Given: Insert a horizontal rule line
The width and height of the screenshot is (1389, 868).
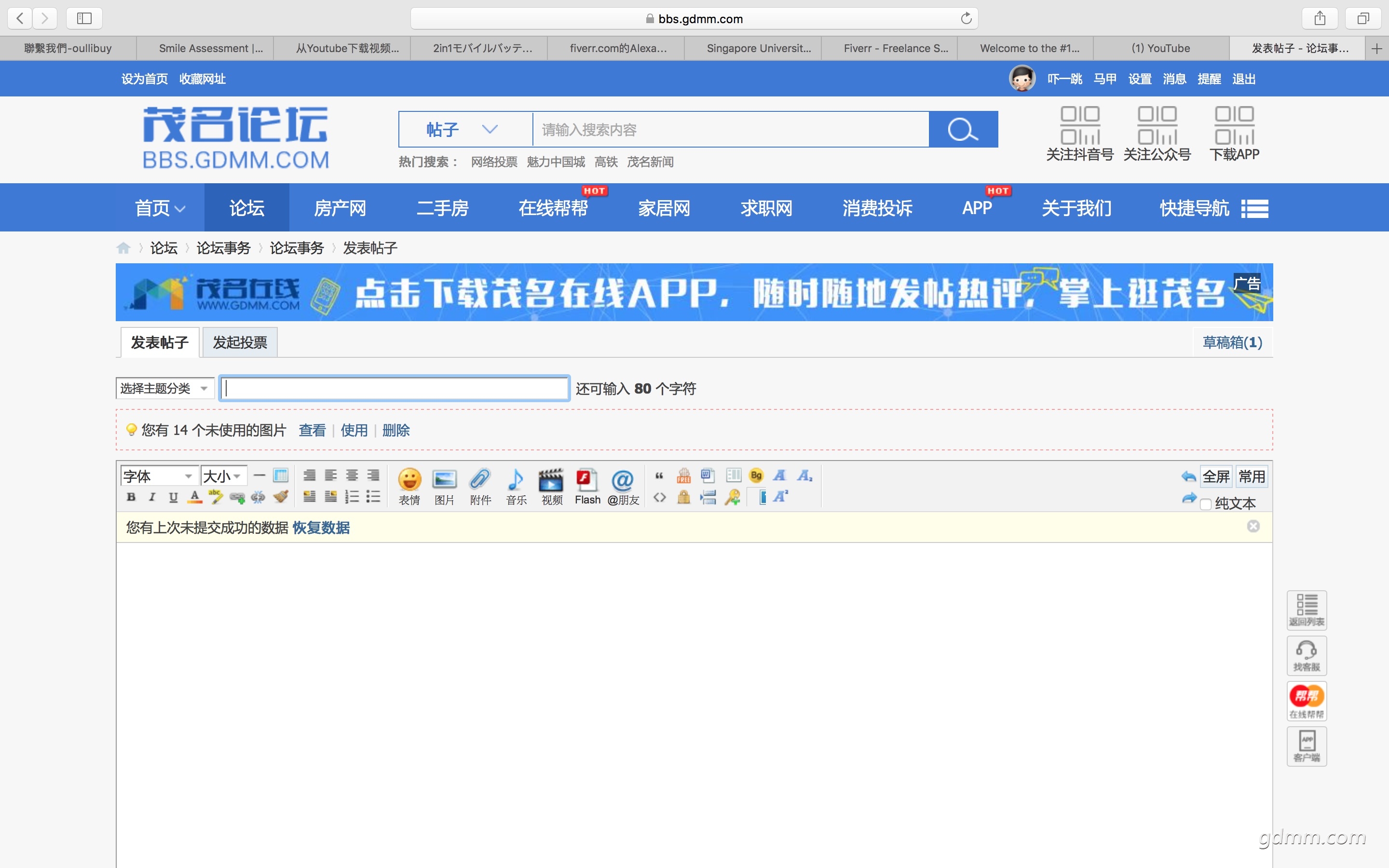Looking at the screenshot, I should (259, 475).
